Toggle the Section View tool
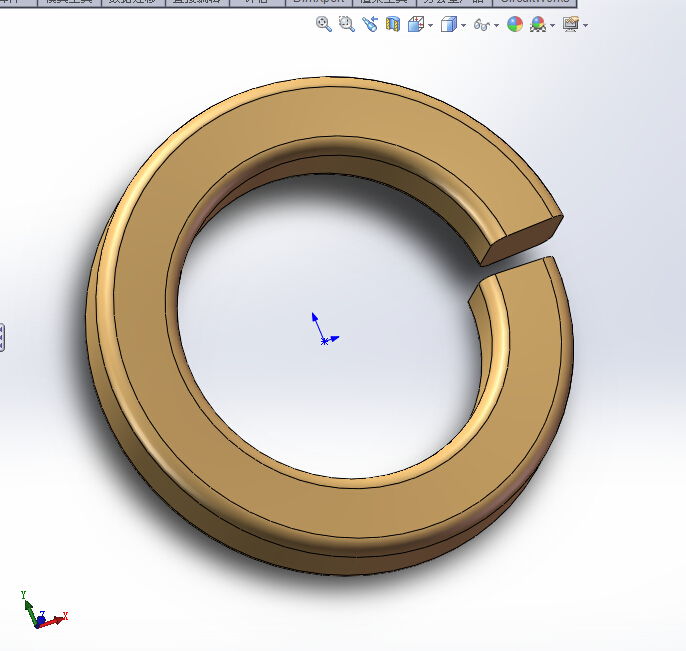The height and width of the screenshot is (651, 686). tap(393, 24)
